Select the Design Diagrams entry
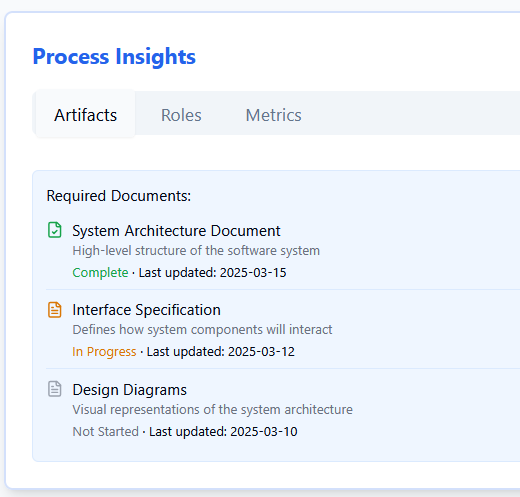520x497 pixels. (130, 390)
